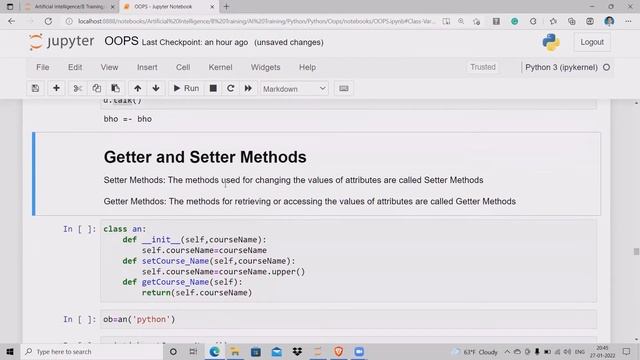Open the Insert menu
Screen dimensions: 640x360
coord(147,67)
